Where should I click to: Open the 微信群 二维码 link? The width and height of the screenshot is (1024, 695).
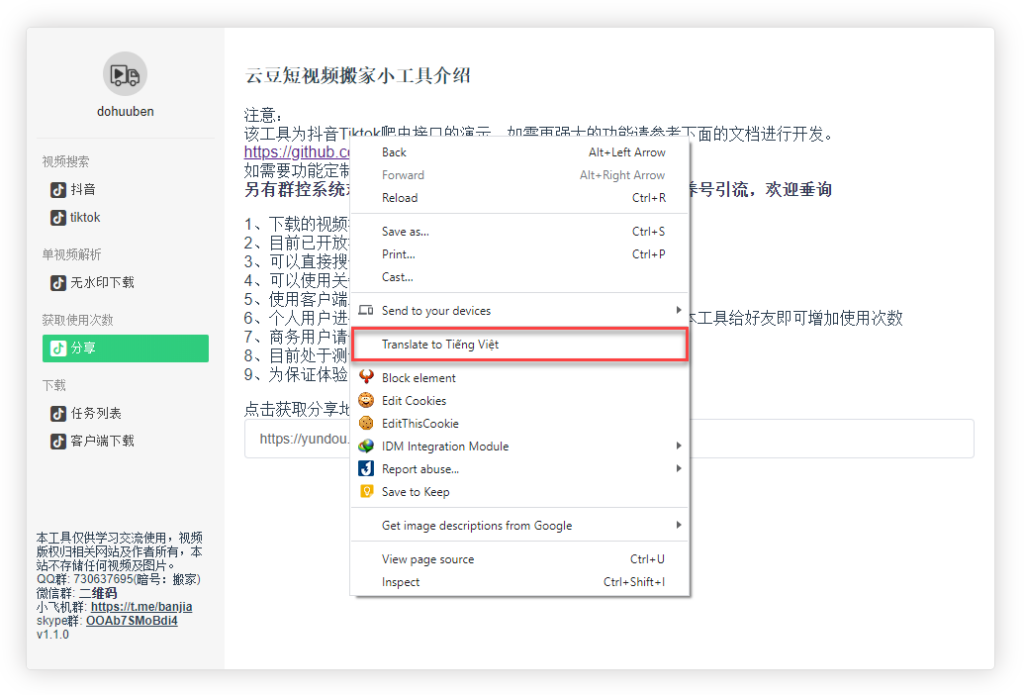tap(98, 593)
